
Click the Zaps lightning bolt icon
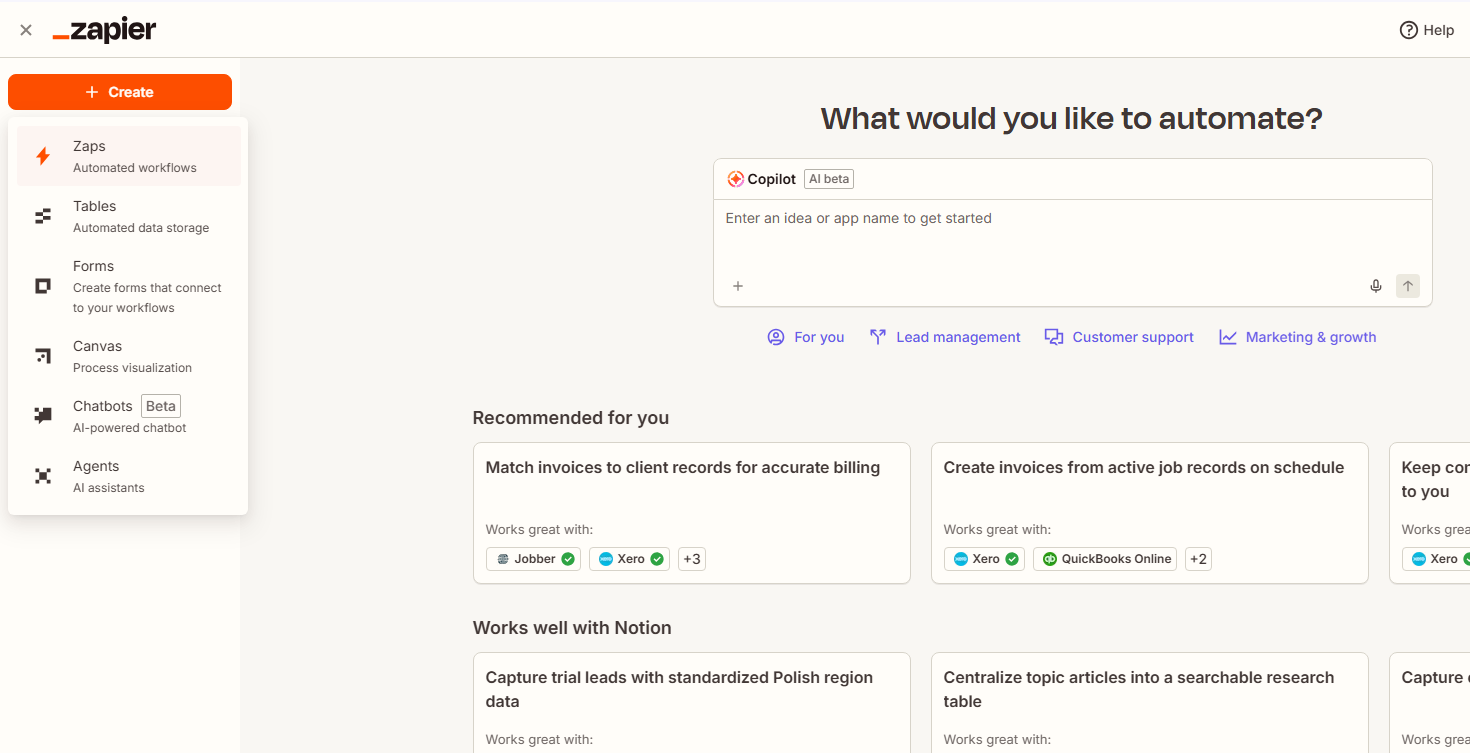[43, 156]
